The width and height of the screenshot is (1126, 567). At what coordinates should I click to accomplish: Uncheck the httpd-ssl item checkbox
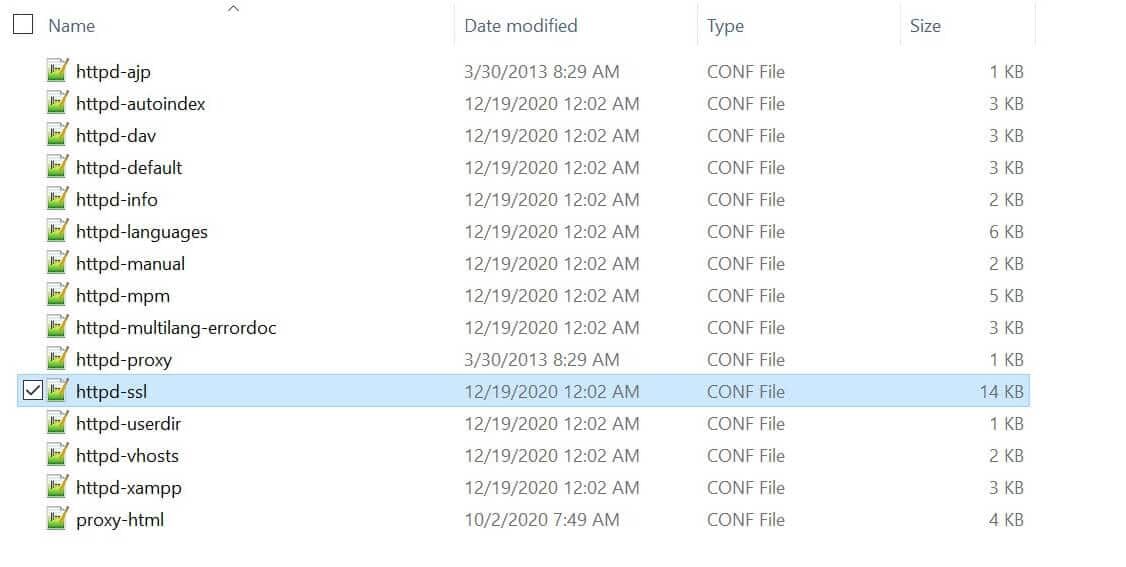32,391
